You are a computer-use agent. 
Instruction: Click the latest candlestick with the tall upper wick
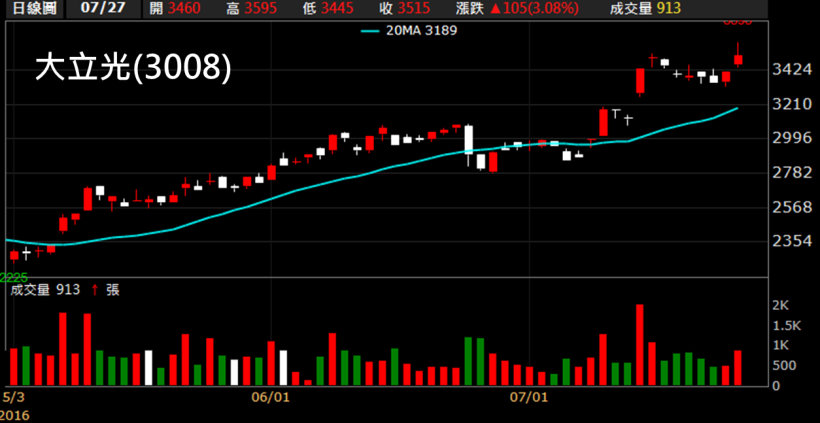point(738,55)
